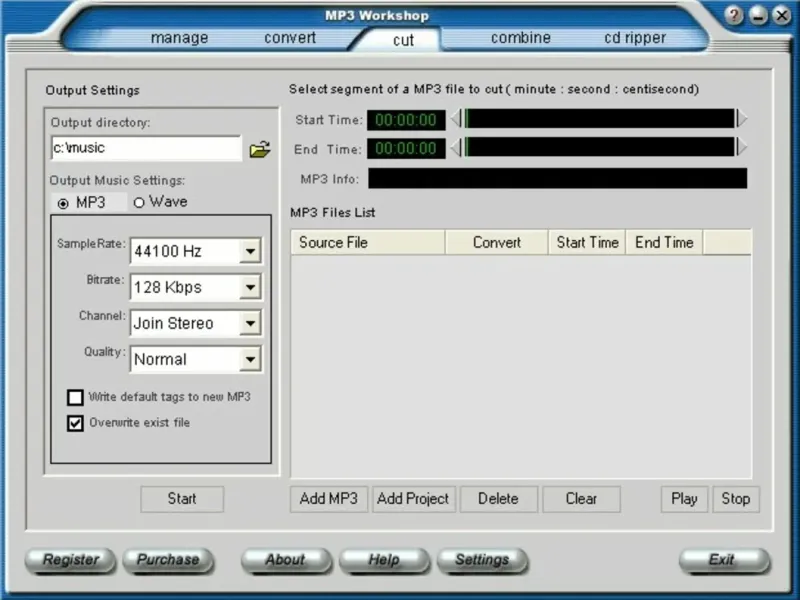Step End Time slider right with arrow
The image size is (800, 600).
click(742, 148)
